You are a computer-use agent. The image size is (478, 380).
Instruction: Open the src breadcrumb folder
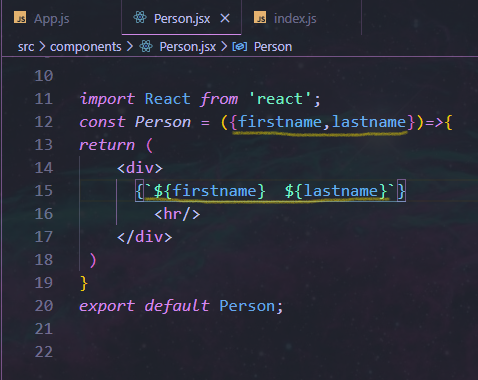26,47
